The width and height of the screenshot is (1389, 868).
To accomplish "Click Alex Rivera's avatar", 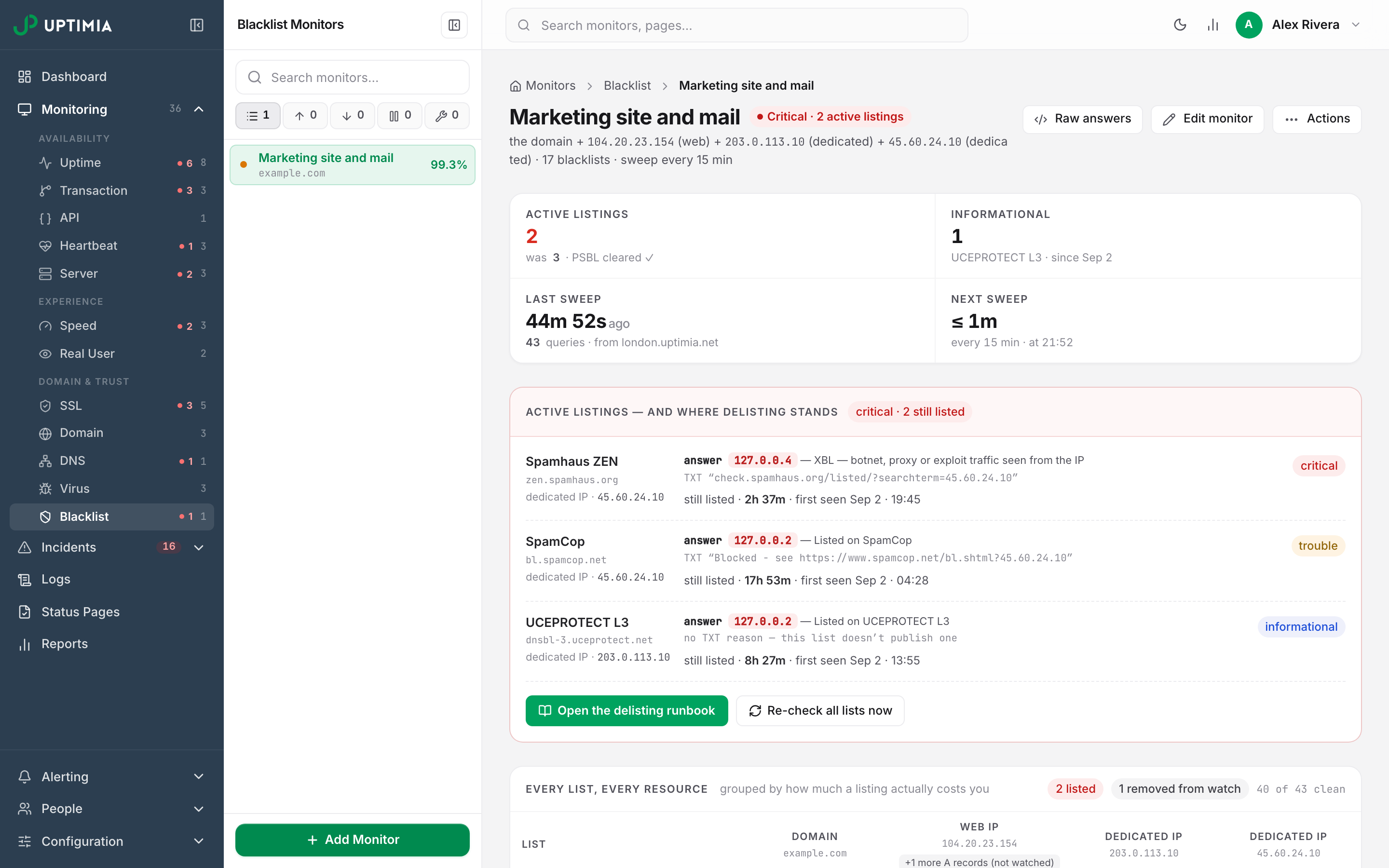I will (1248, 25).
